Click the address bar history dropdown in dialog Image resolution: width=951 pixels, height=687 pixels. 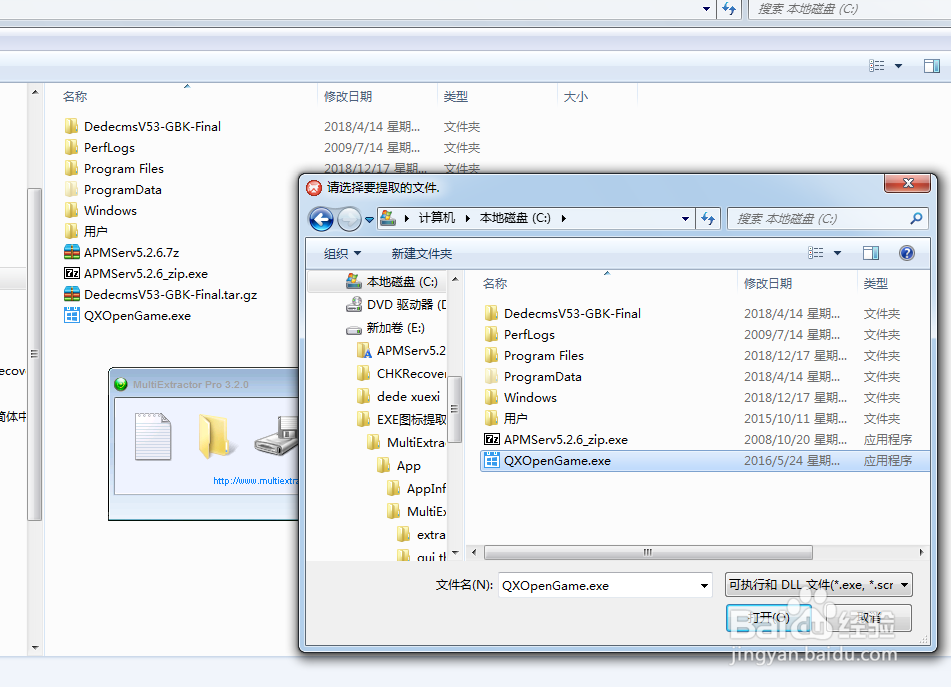pos(685,218)
